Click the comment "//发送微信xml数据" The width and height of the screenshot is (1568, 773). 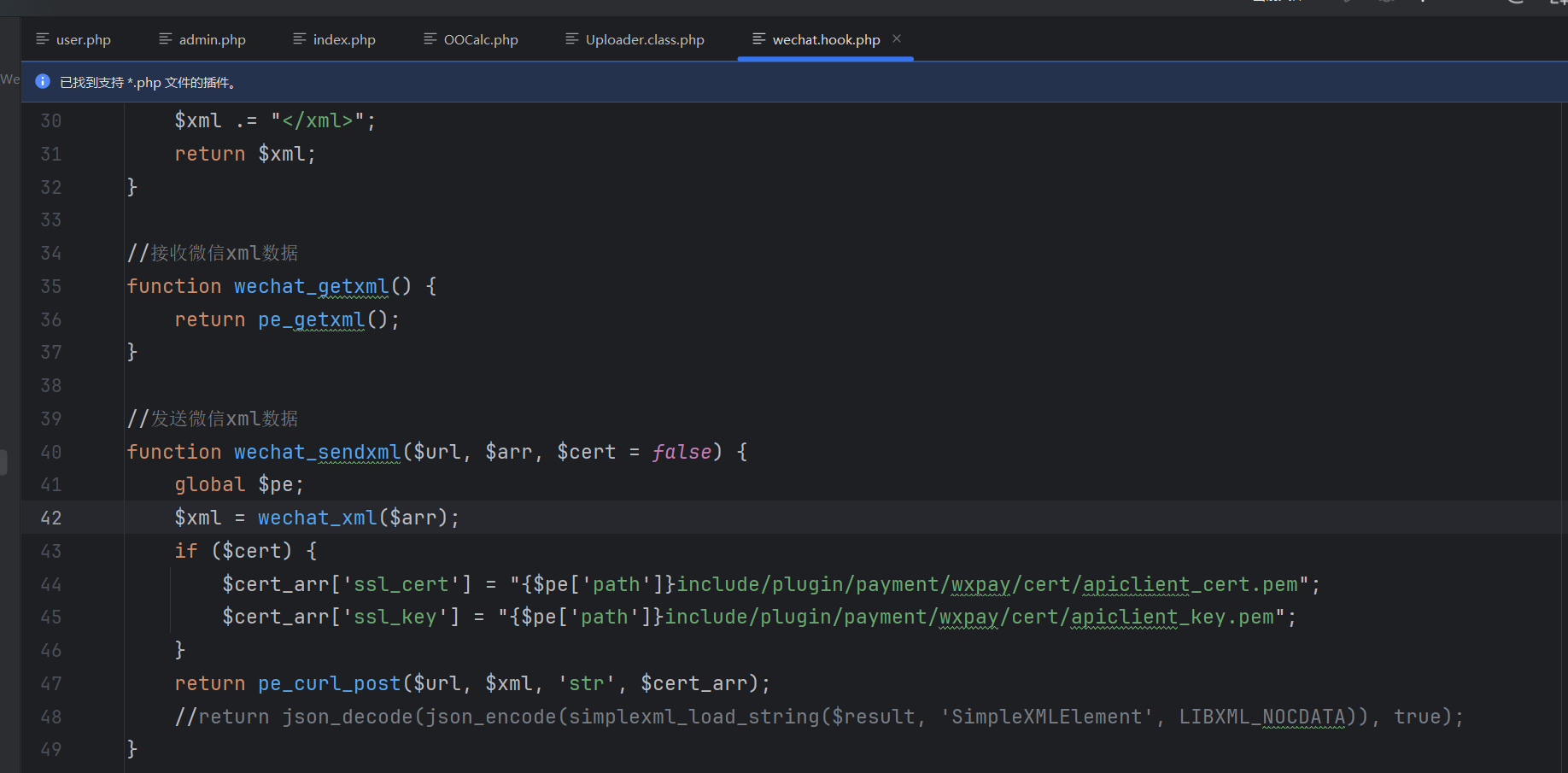coord(213,419)
